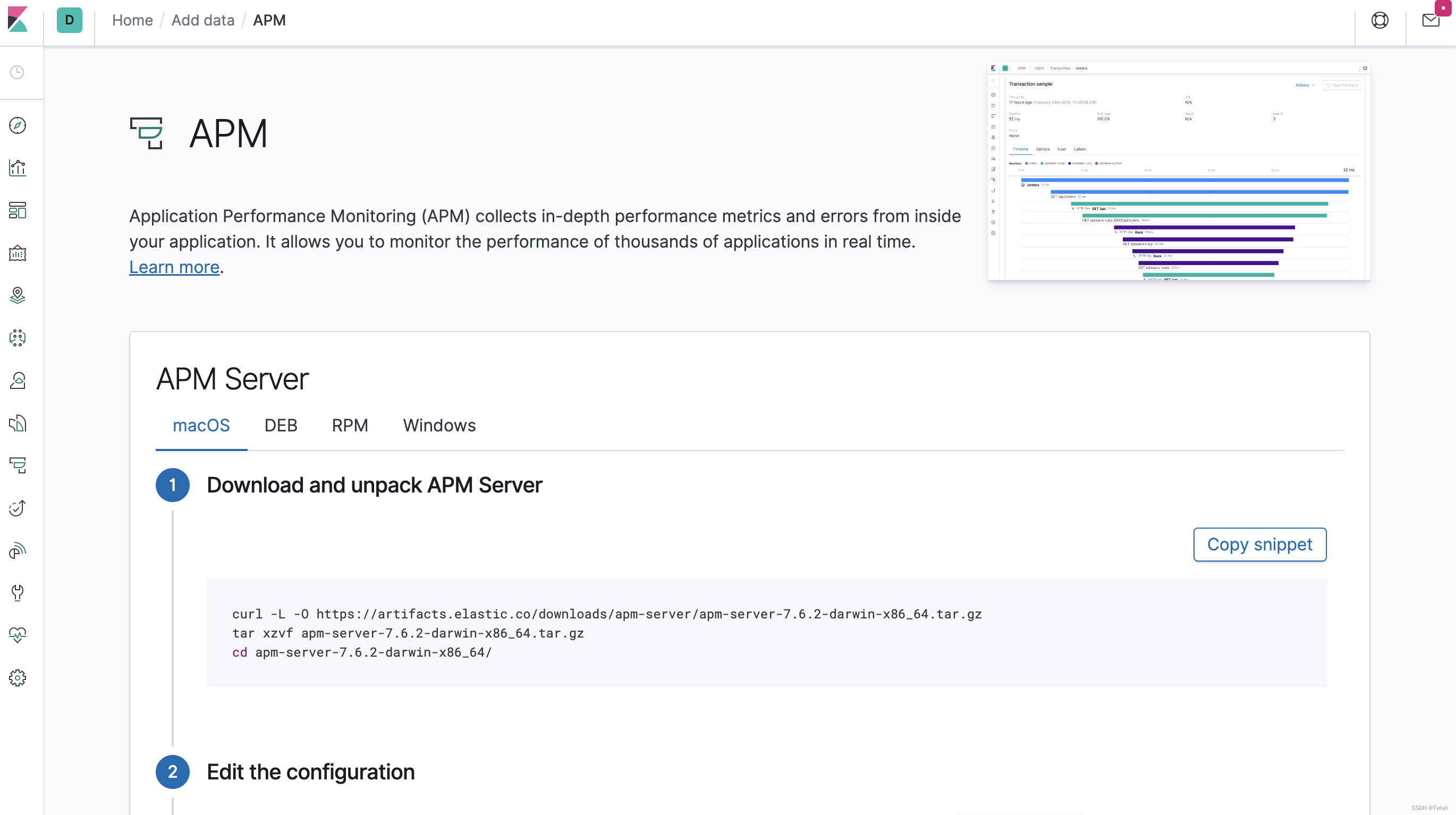
Task: Click the APM Server section title
Action: [x=232, y=379]
